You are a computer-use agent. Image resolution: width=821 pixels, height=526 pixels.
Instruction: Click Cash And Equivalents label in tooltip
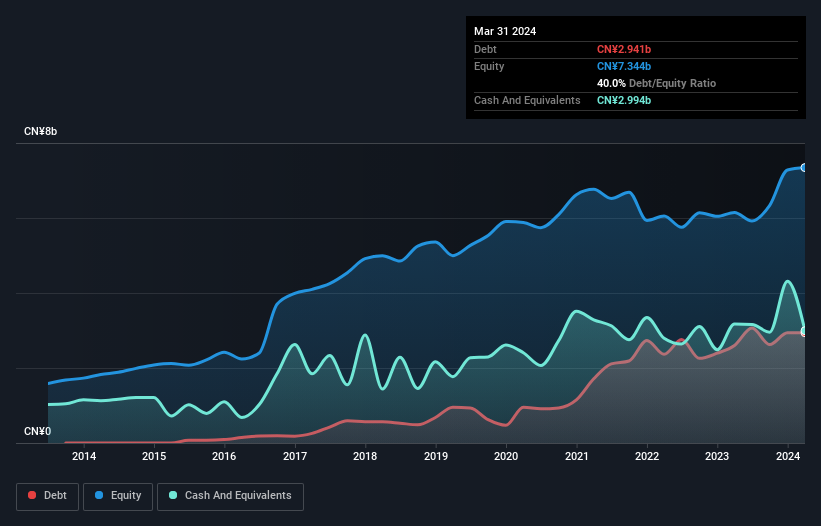click(x=527, y=100)
